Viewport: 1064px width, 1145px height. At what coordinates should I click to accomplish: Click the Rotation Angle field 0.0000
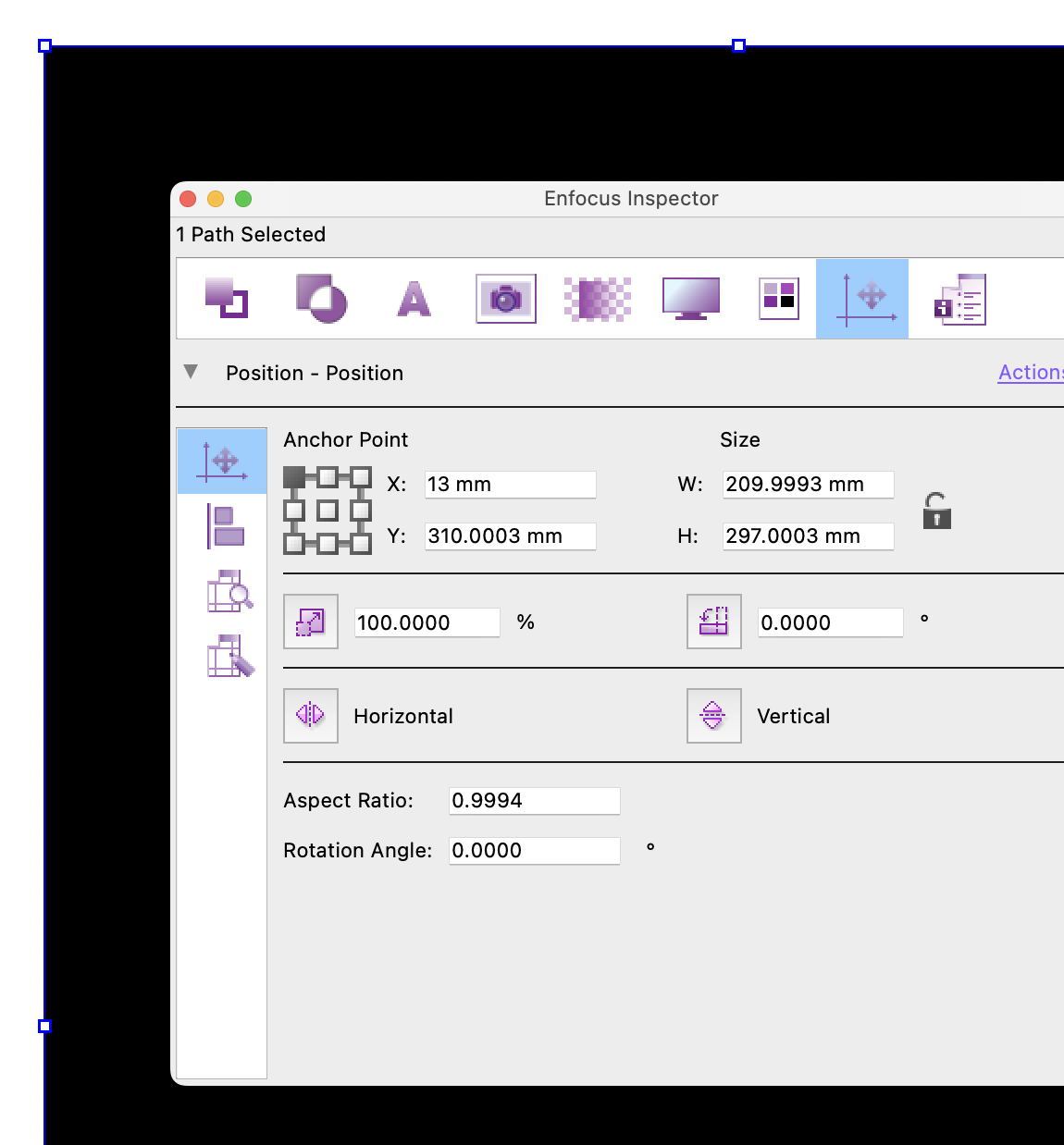535,851
